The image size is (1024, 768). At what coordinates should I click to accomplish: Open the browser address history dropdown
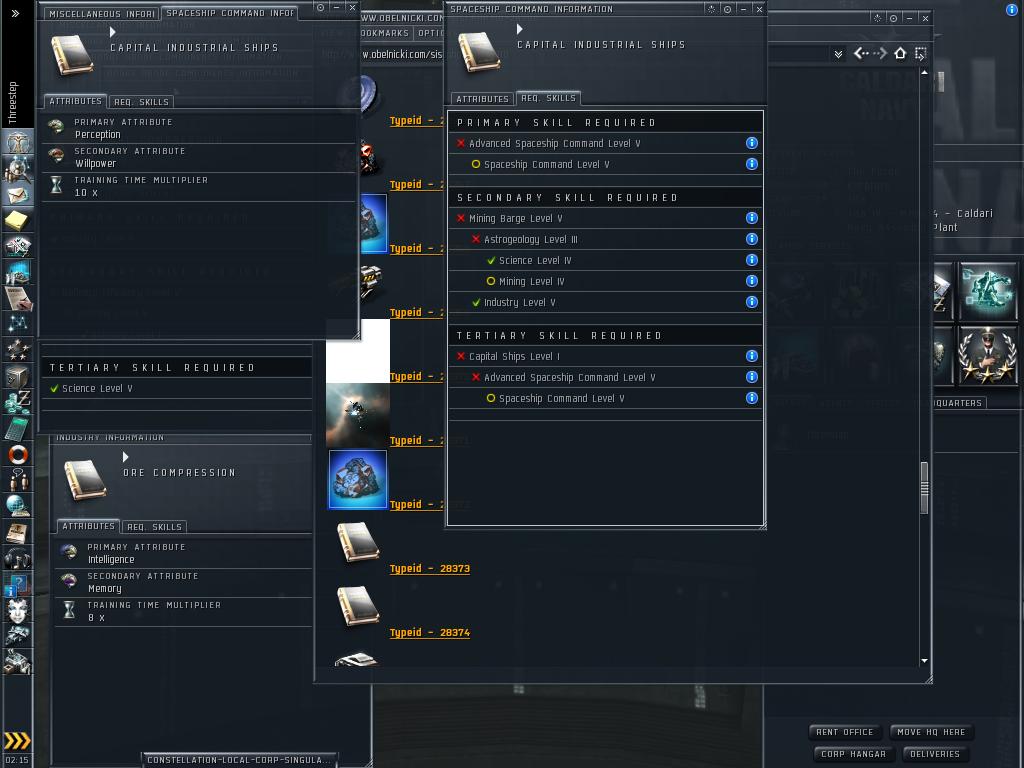point(838,54)
